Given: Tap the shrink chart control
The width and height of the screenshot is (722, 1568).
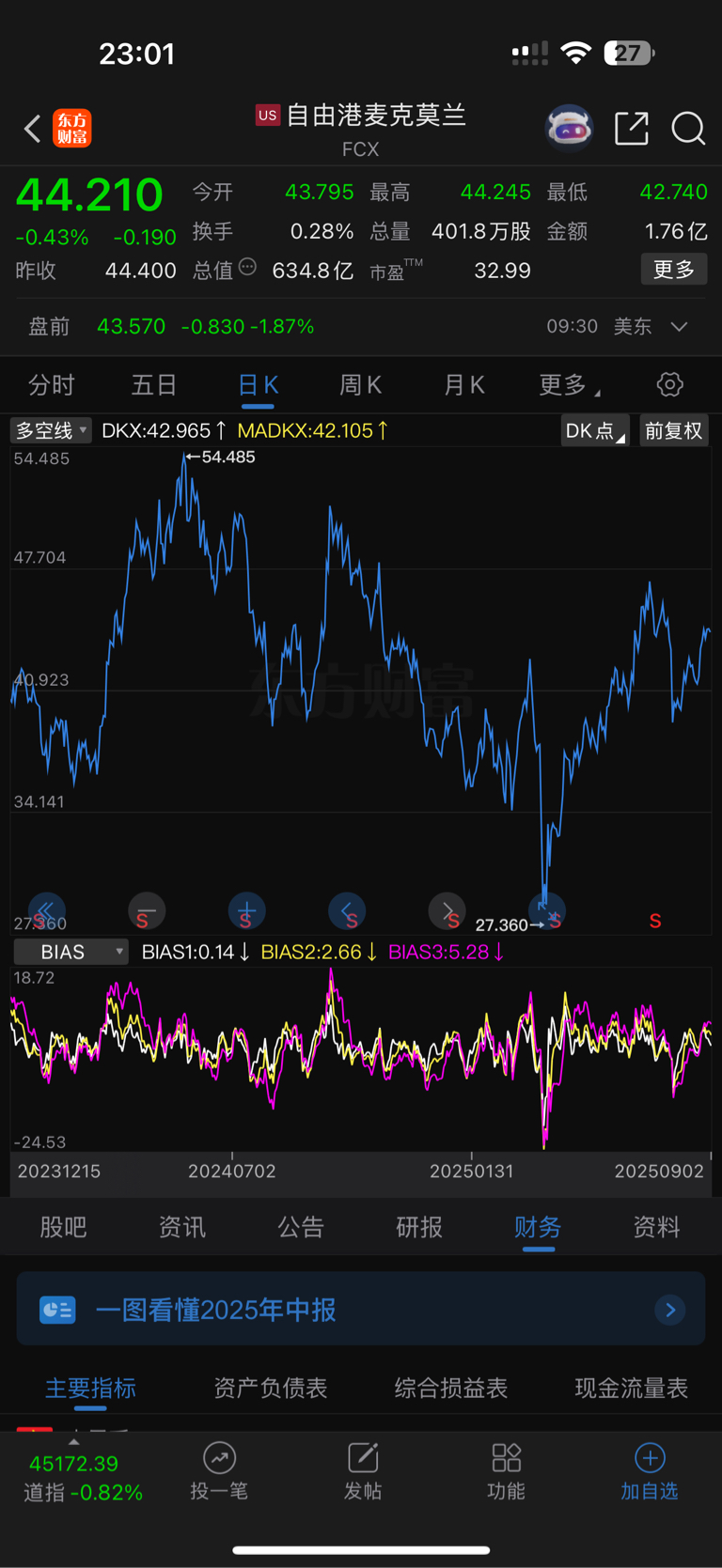Looking at the screenshot, I should tap(546, 908).
